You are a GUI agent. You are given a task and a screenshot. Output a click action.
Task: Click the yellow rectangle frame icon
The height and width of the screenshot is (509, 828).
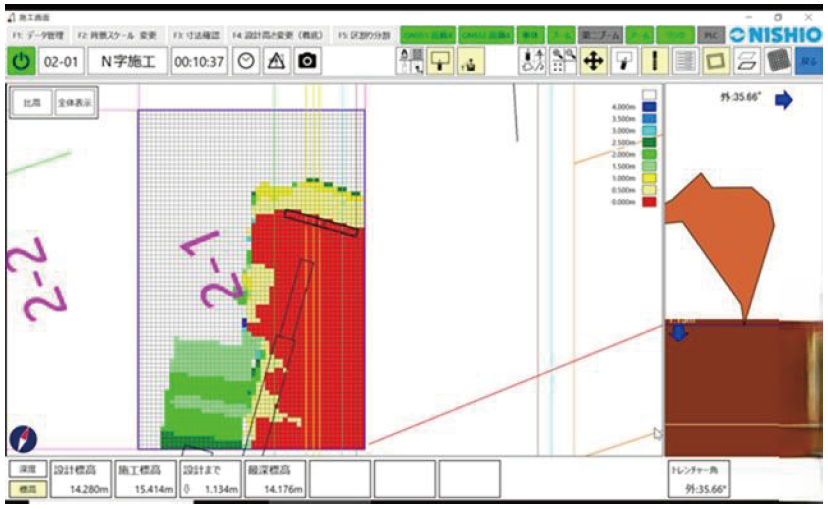click(x=716, y=61)
